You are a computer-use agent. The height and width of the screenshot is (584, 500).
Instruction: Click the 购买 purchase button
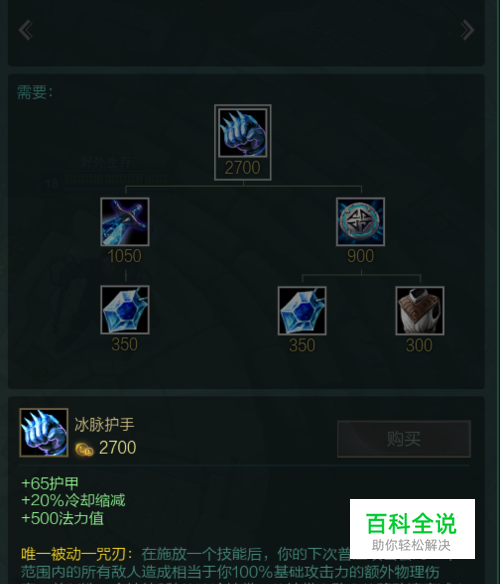(404, 439)
